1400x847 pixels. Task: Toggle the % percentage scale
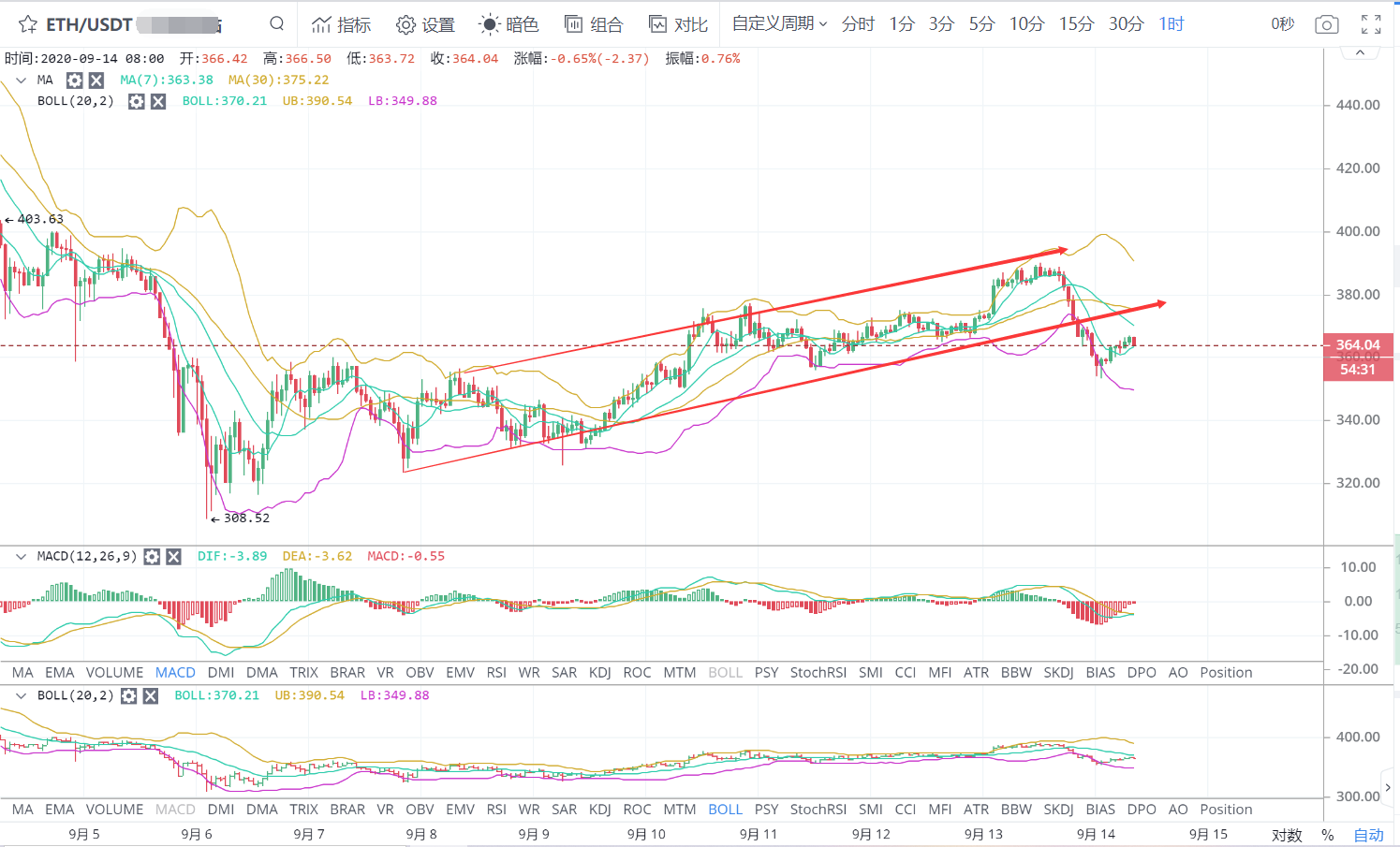coord(1327,835)
